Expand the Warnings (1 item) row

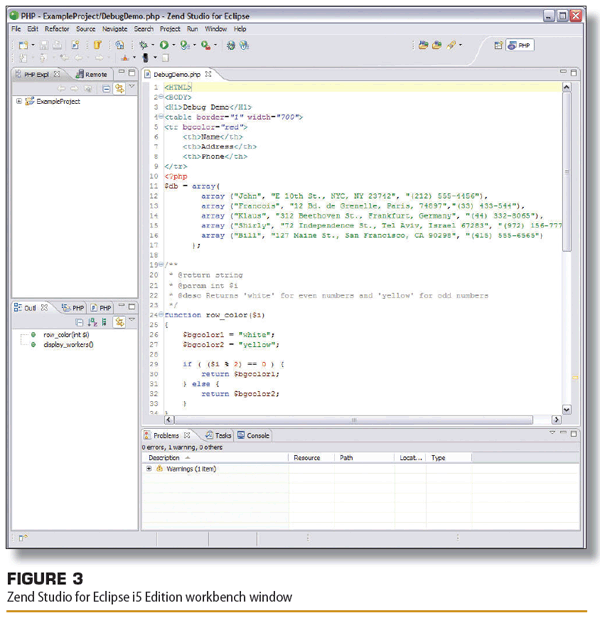(149, 469)
